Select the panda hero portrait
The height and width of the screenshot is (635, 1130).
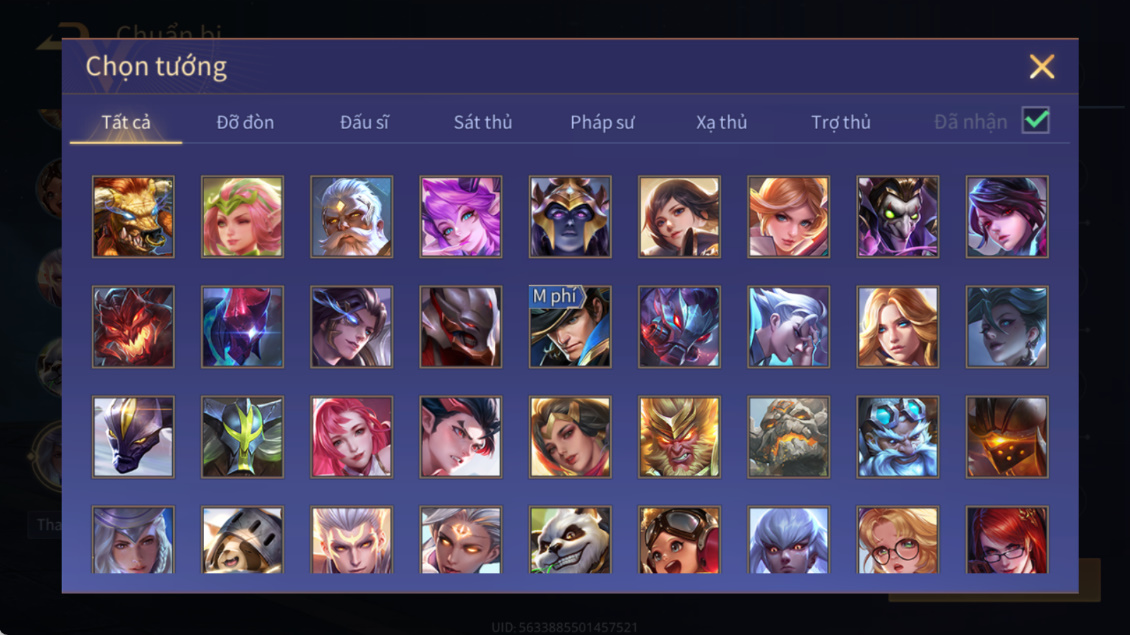[x=569, y=539]
